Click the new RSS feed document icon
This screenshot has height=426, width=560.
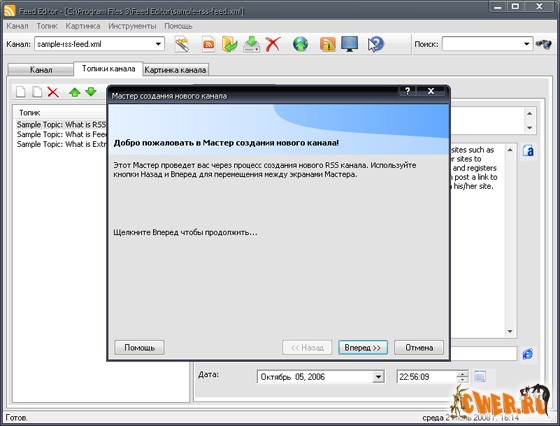(x=209, y=45)
